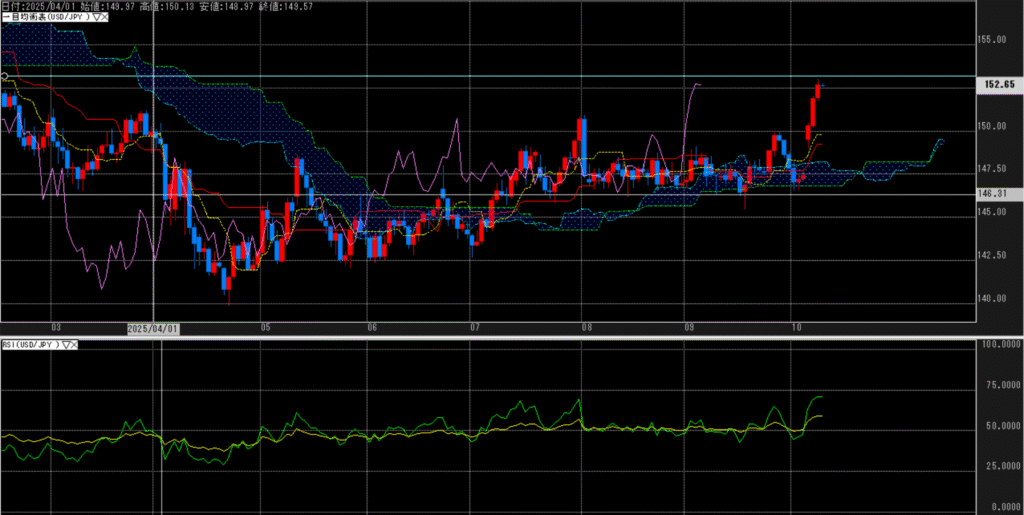Collapse the Ichimoku panel minus icon

(4, 18)
